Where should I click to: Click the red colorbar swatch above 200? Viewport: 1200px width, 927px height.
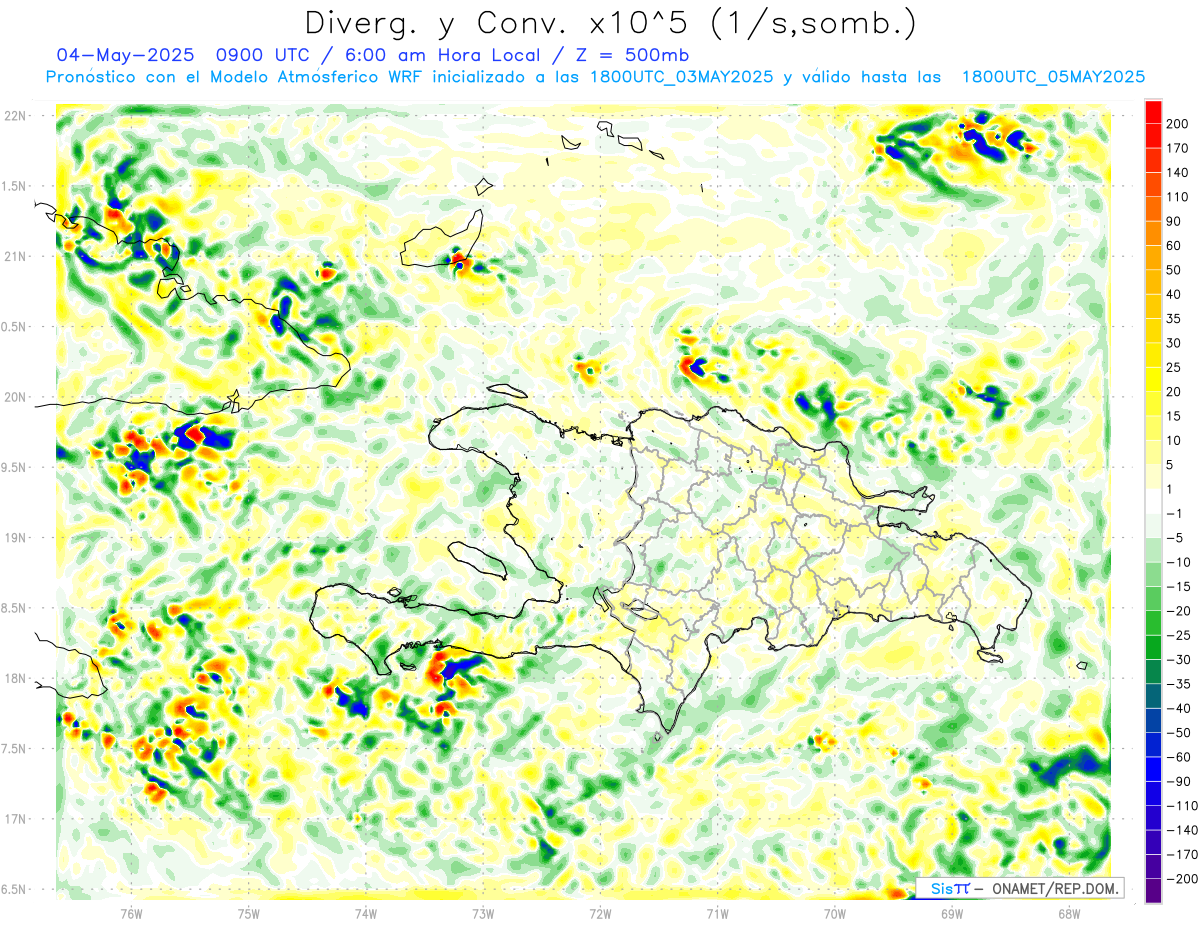[x=1153, y=112]
